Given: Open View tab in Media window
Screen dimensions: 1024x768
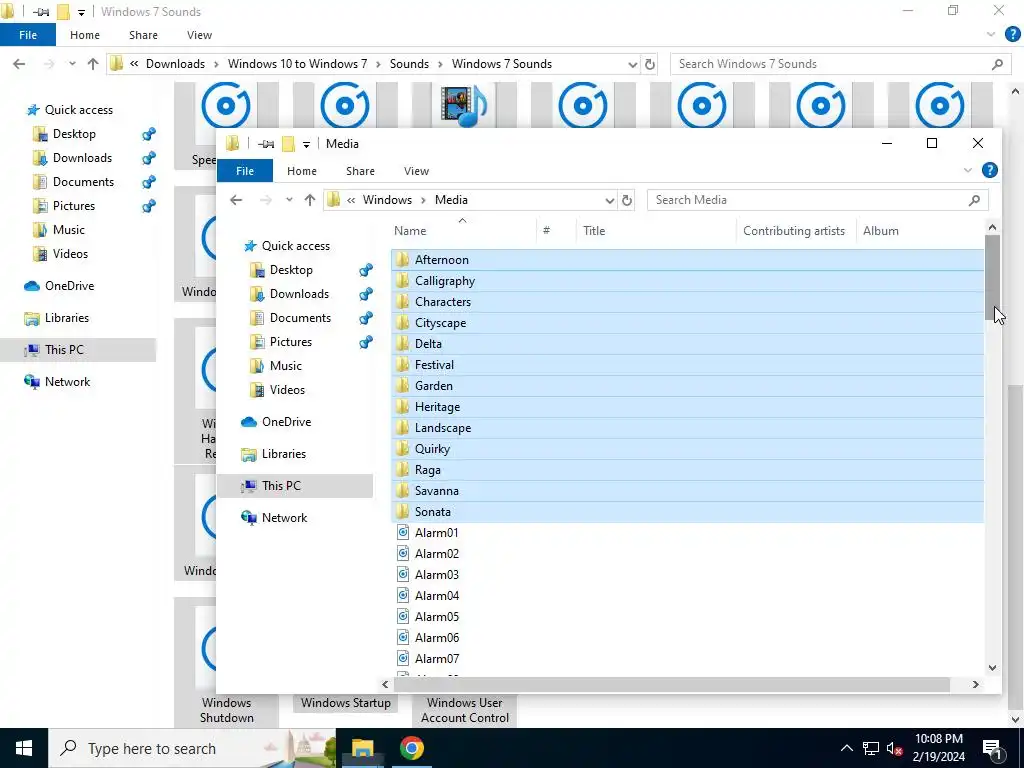Looking at the screenshot, I should point(416,171).
